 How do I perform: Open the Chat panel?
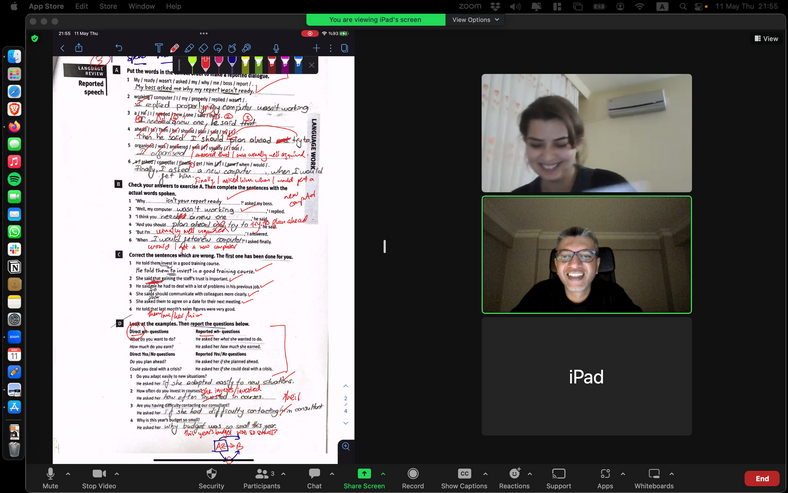point(314,478)
